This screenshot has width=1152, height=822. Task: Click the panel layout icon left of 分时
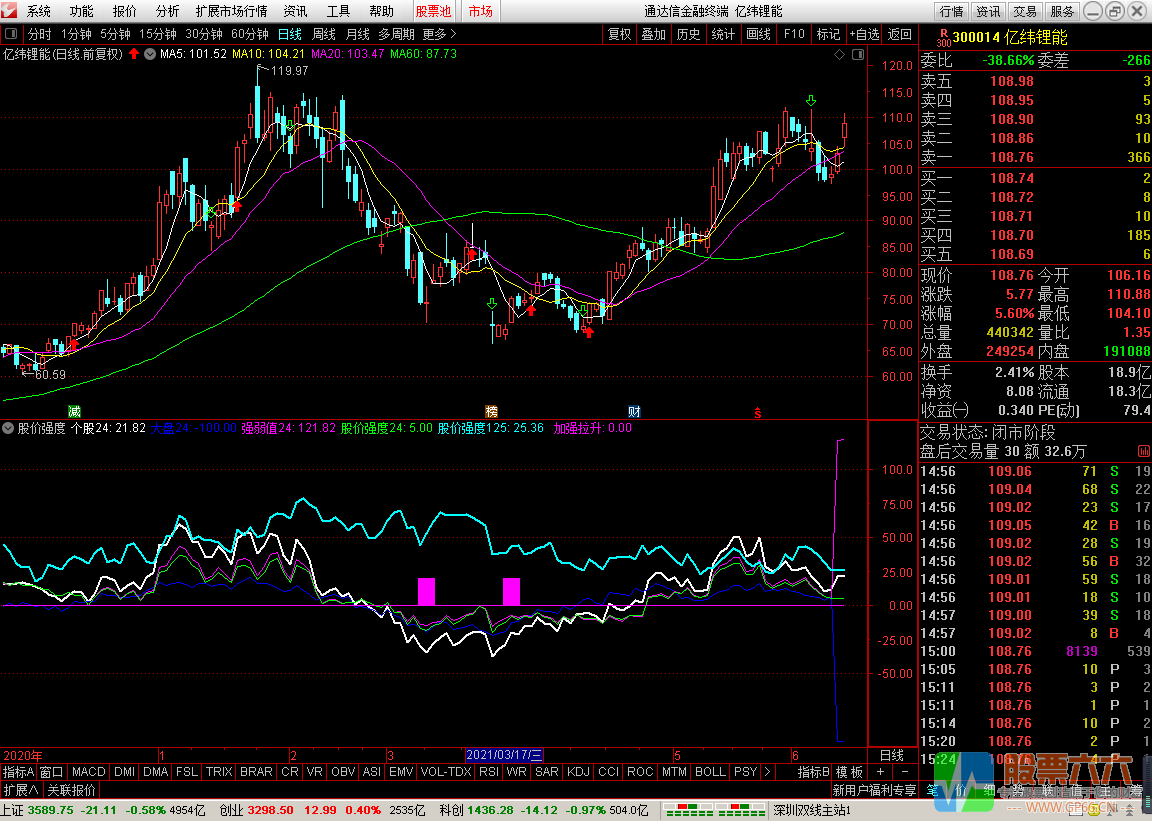point(11,34)
